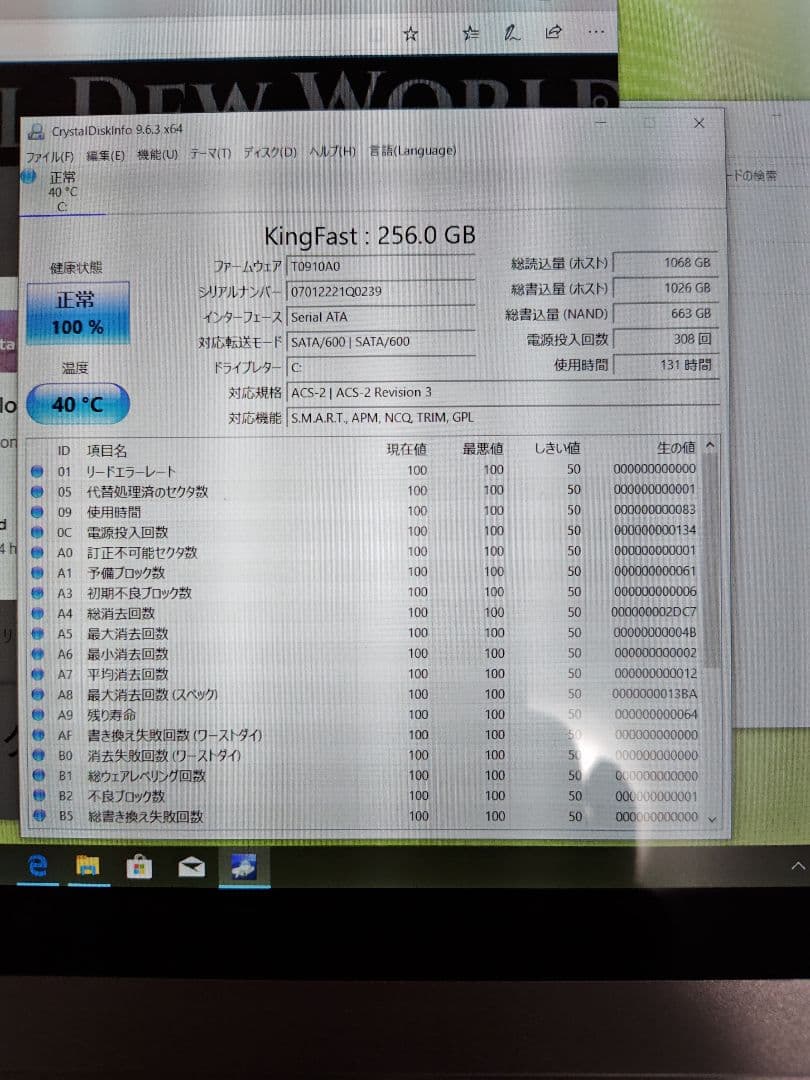Open the Edge settings and more menu

[596, 31]
